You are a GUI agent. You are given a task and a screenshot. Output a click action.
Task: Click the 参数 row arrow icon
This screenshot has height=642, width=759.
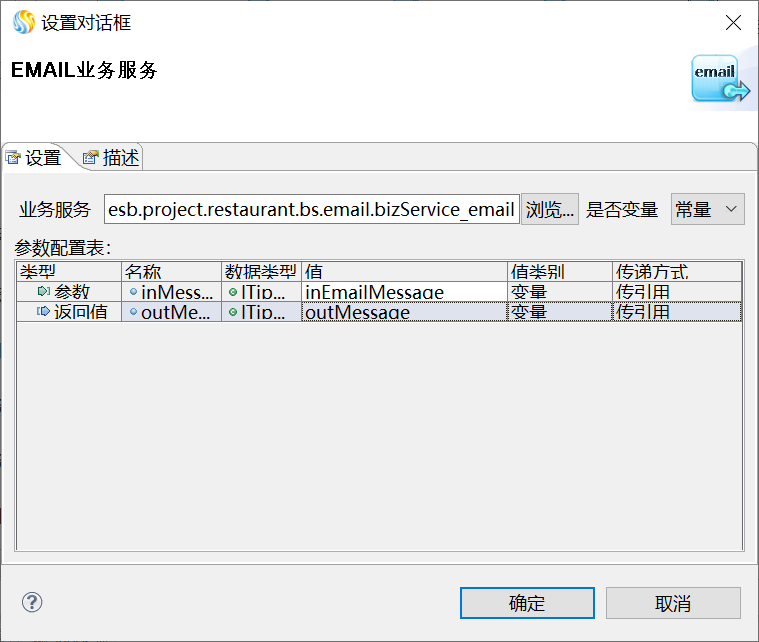tap(43, 292)
